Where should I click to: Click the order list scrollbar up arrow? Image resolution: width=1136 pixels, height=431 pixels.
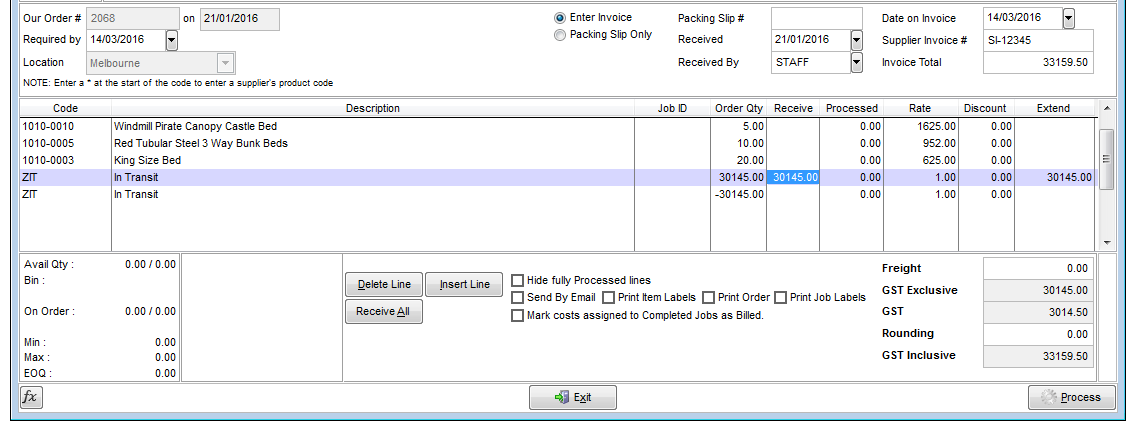click(1106, 109)
